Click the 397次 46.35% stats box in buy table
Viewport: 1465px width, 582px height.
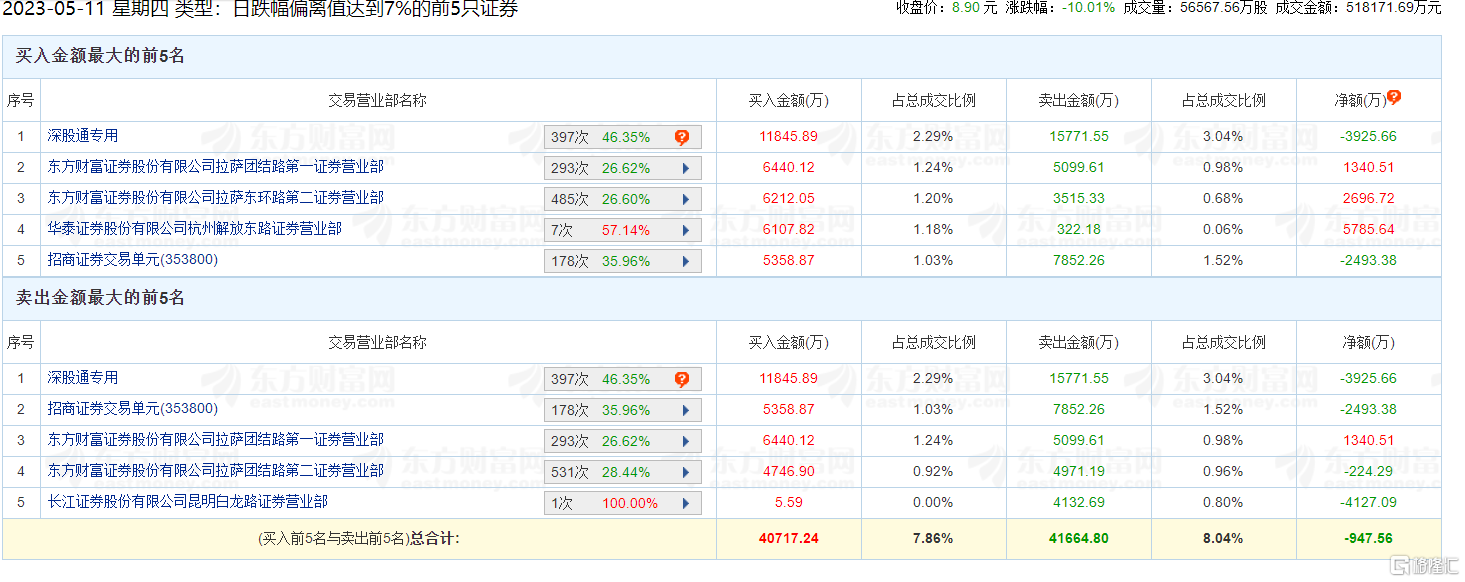pyautogui.click(x=623, y=137)
